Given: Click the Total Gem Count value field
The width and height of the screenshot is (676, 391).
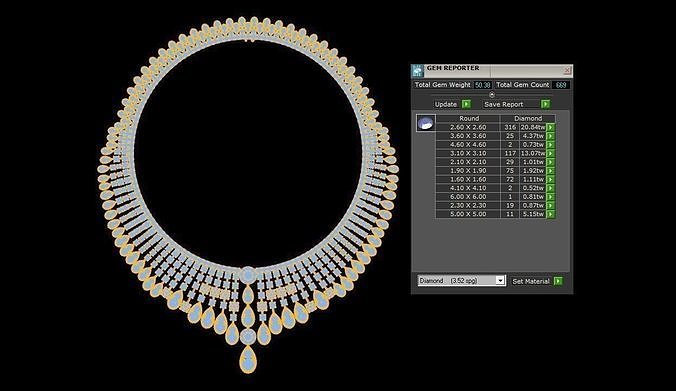Looking at the screenshot, I should pos(561,85).
